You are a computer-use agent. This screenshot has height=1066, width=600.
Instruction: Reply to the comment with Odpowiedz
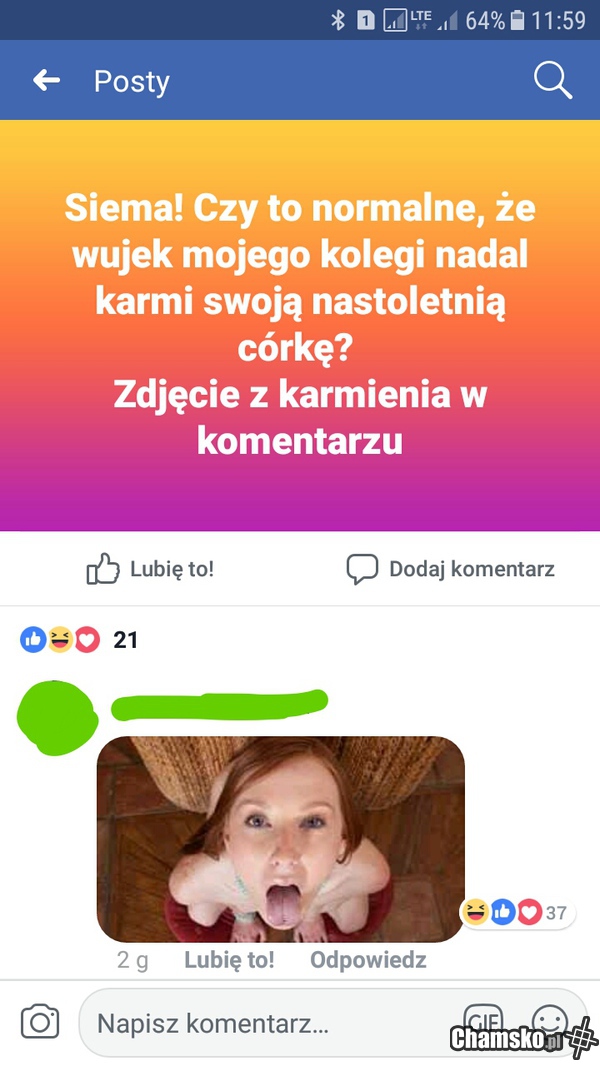(368, 960)
